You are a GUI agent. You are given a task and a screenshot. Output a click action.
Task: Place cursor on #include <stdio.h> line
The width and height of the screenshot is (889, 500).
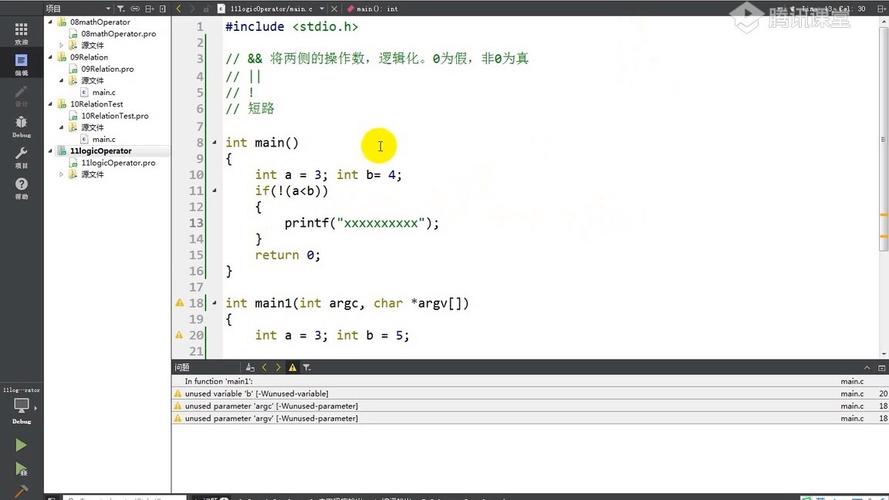291,27
